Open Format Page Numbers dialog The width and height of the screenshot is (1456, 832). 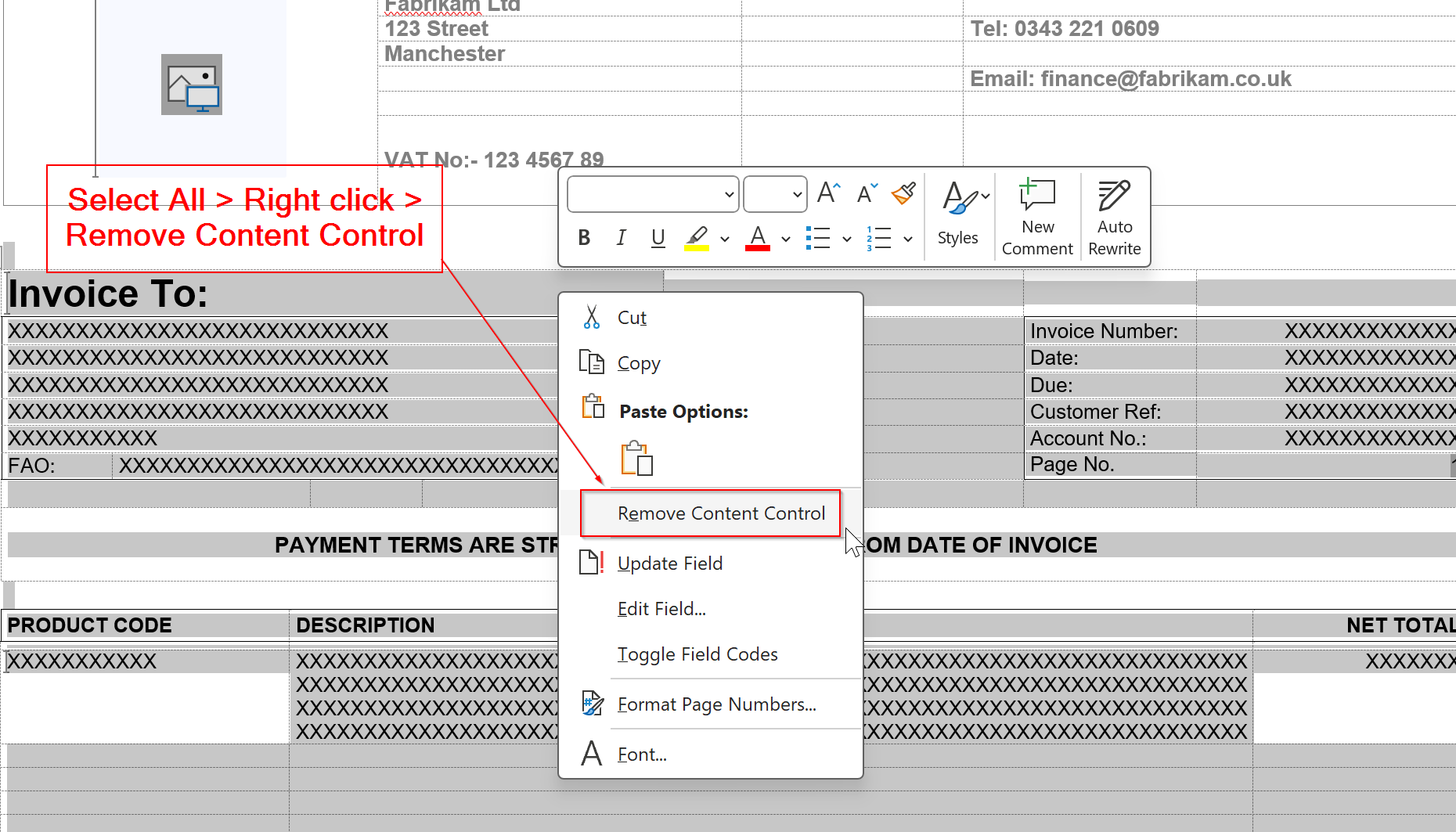[716, 704]
